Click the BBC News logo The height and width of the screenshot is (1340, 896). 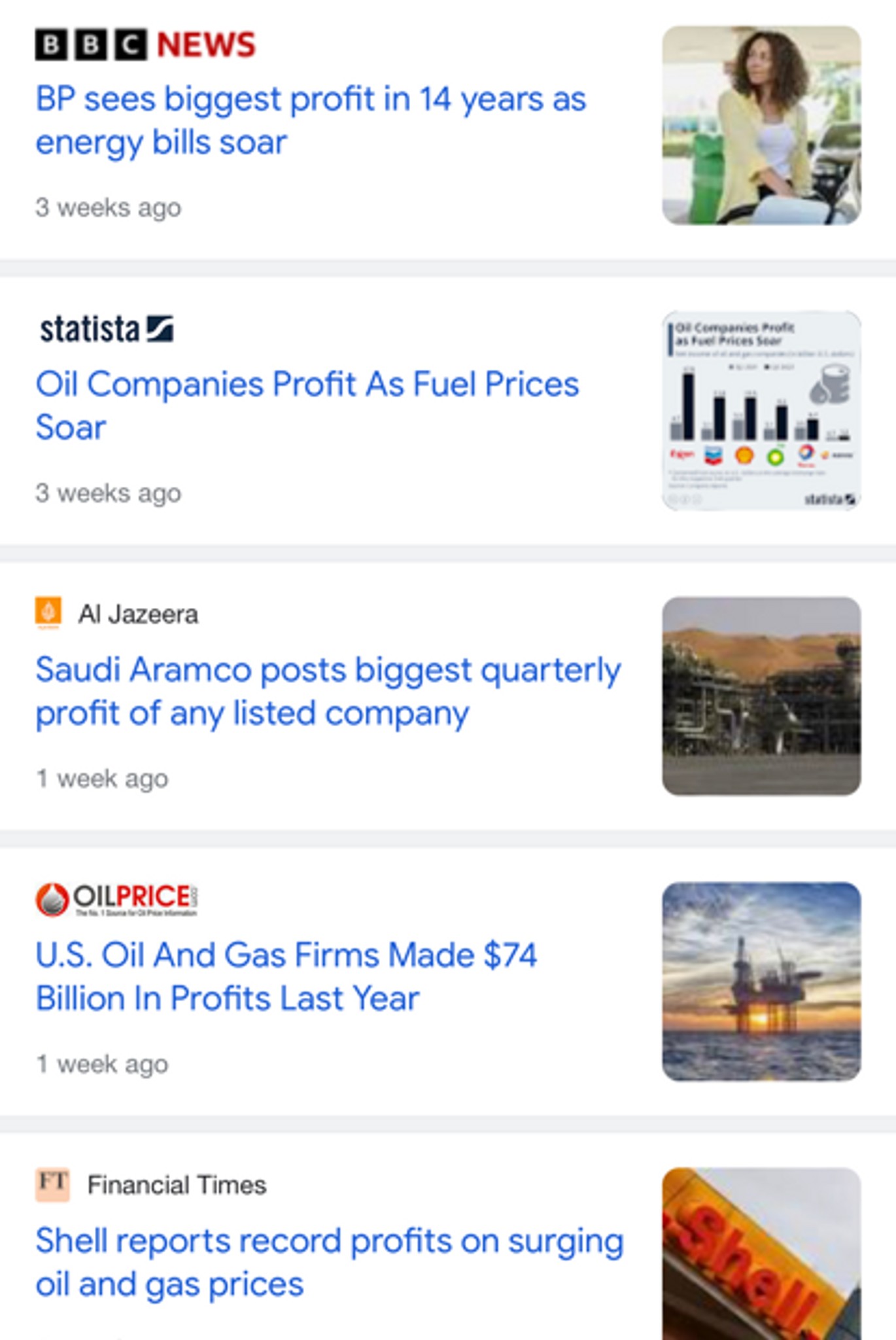[x=145, y=44]
